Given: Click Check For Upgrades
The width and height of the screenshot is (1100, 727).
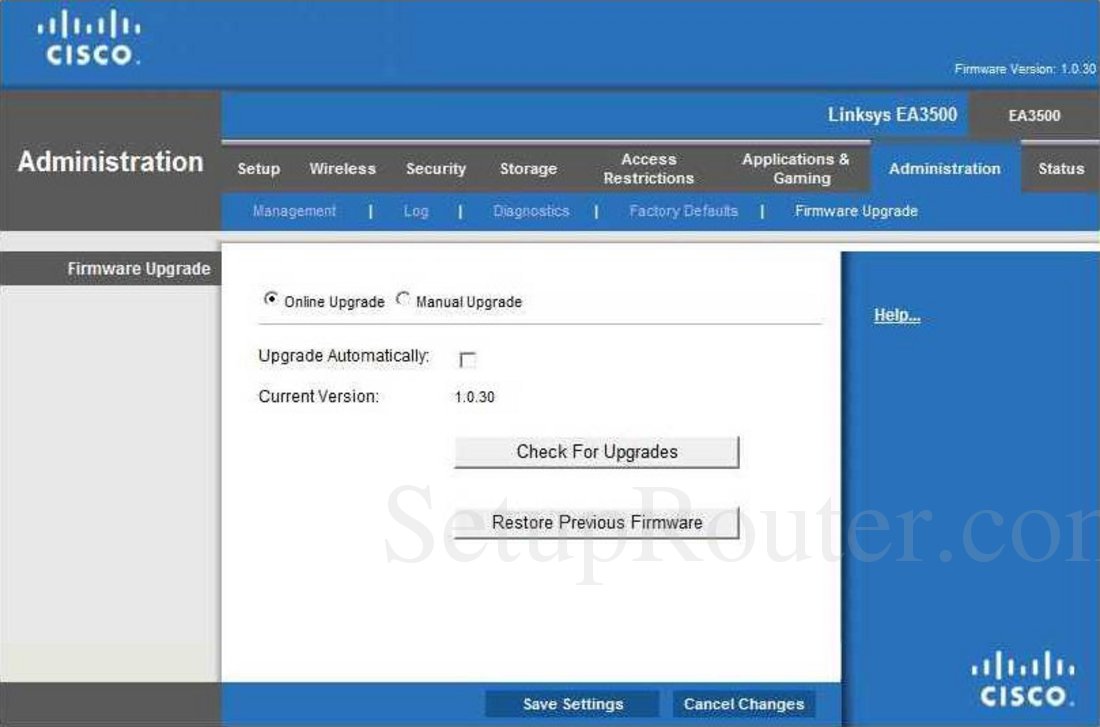Looking at the screenshot, I should pyautogui.click(x=595, y=451).
